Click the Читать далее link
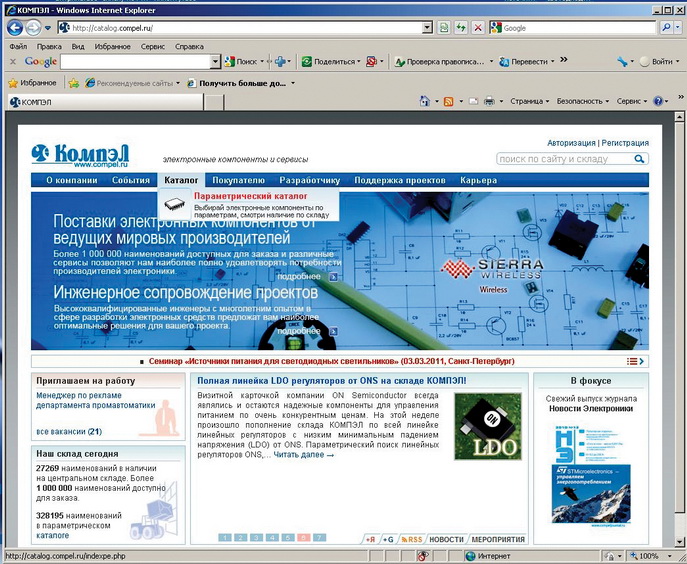Screen dimensions: 687x564 click(303, 455)
